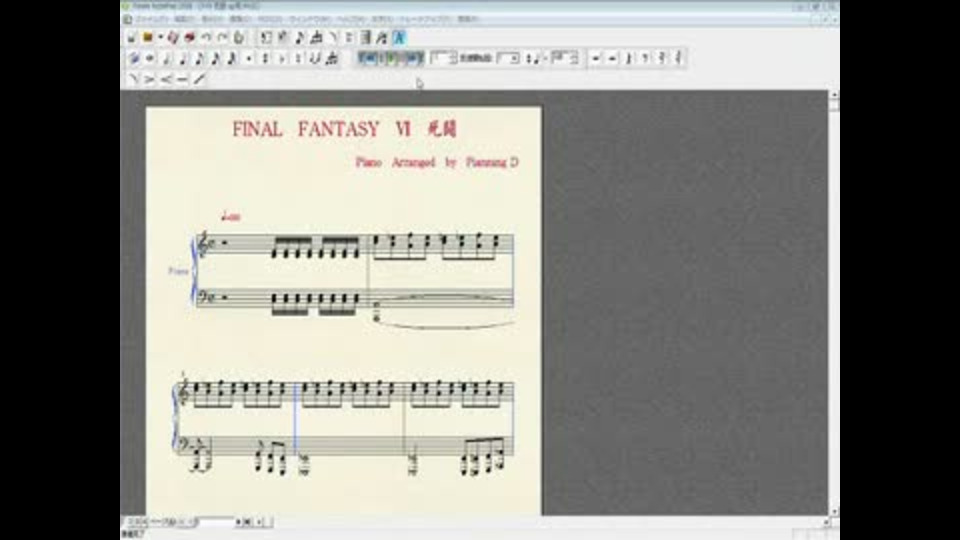This screenshot has height=540, width=960.
Task: Click the rewind-to-start playback button
Action: point(368,58)
